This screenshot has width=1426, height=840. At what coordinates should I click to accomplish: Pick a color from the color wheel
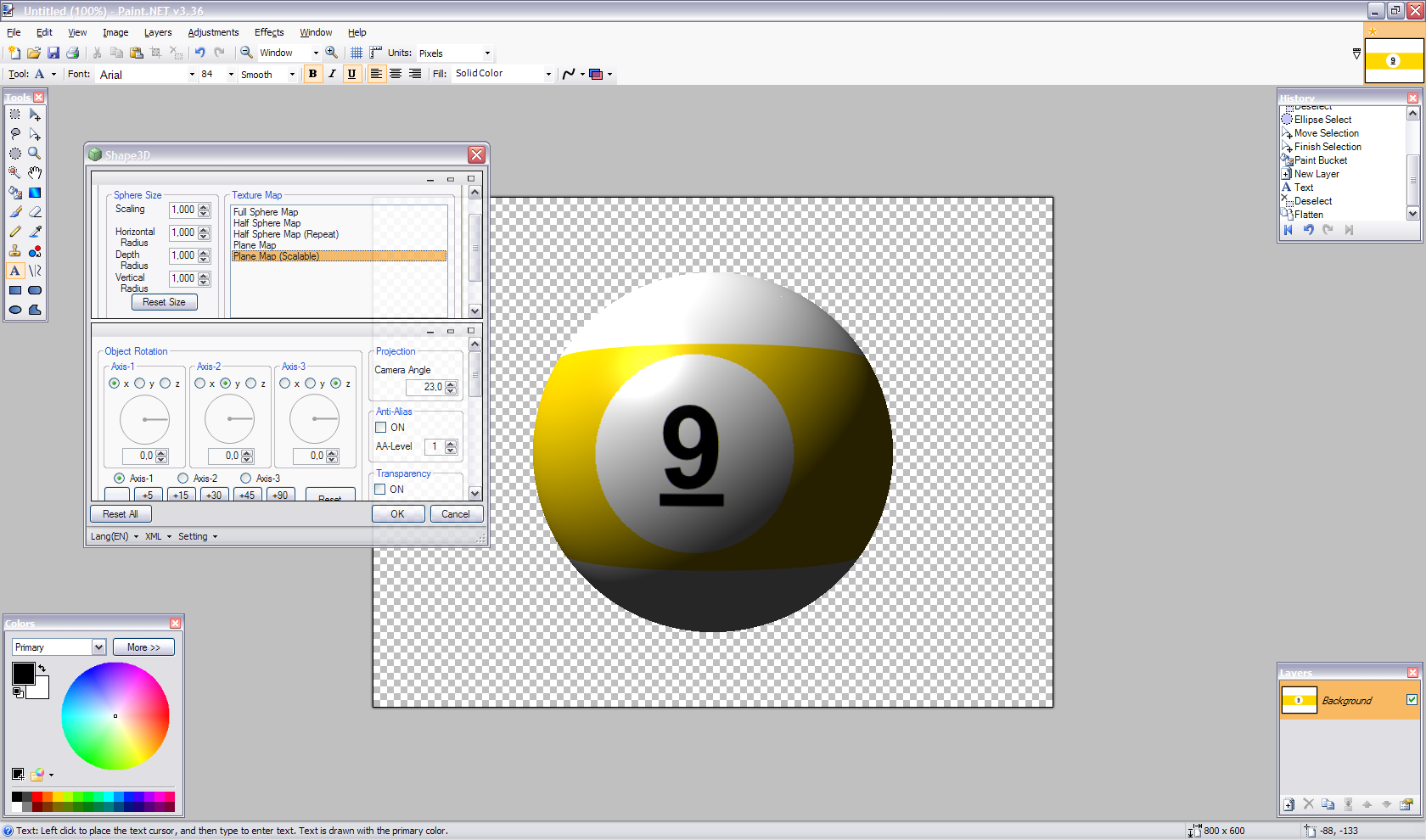(x=115, y=716)
